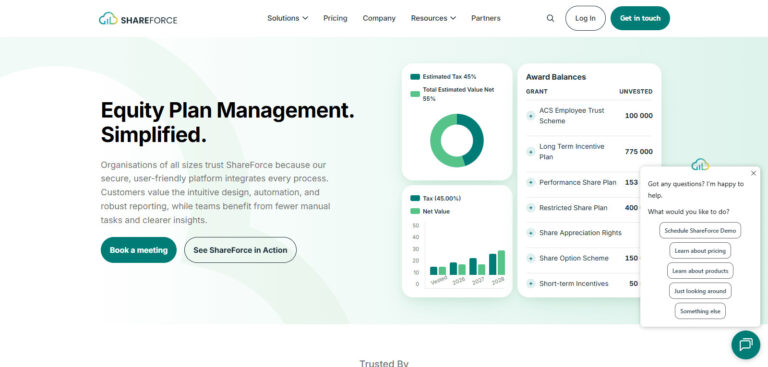Click the plus icon beside Restricted Share Plan
This screenshot has height=367, width=768.
click(530, 208)
